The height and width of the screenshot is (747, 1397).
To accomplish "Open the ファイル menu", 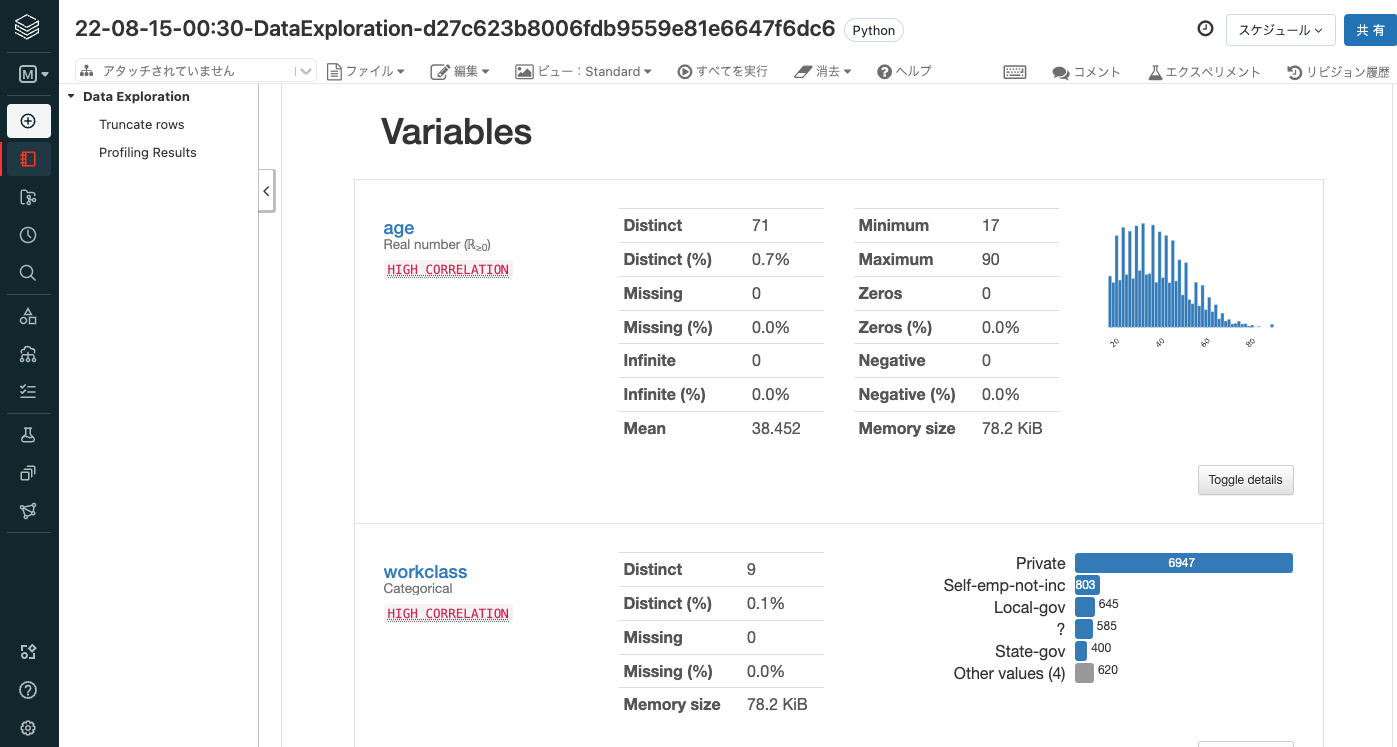I will [x=365, y=72].
